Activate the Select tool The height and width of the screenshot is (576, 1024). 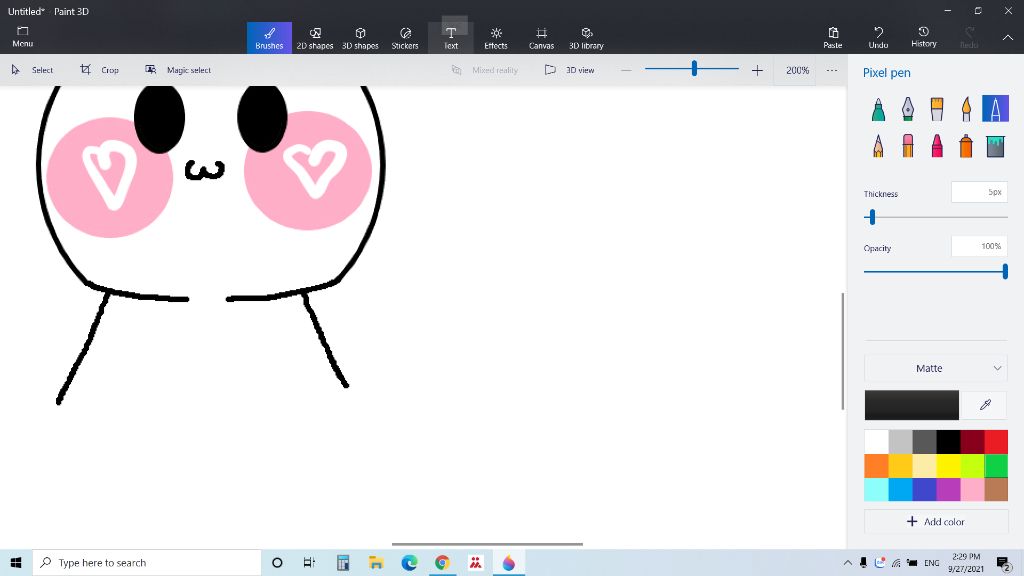coord(32,70)
